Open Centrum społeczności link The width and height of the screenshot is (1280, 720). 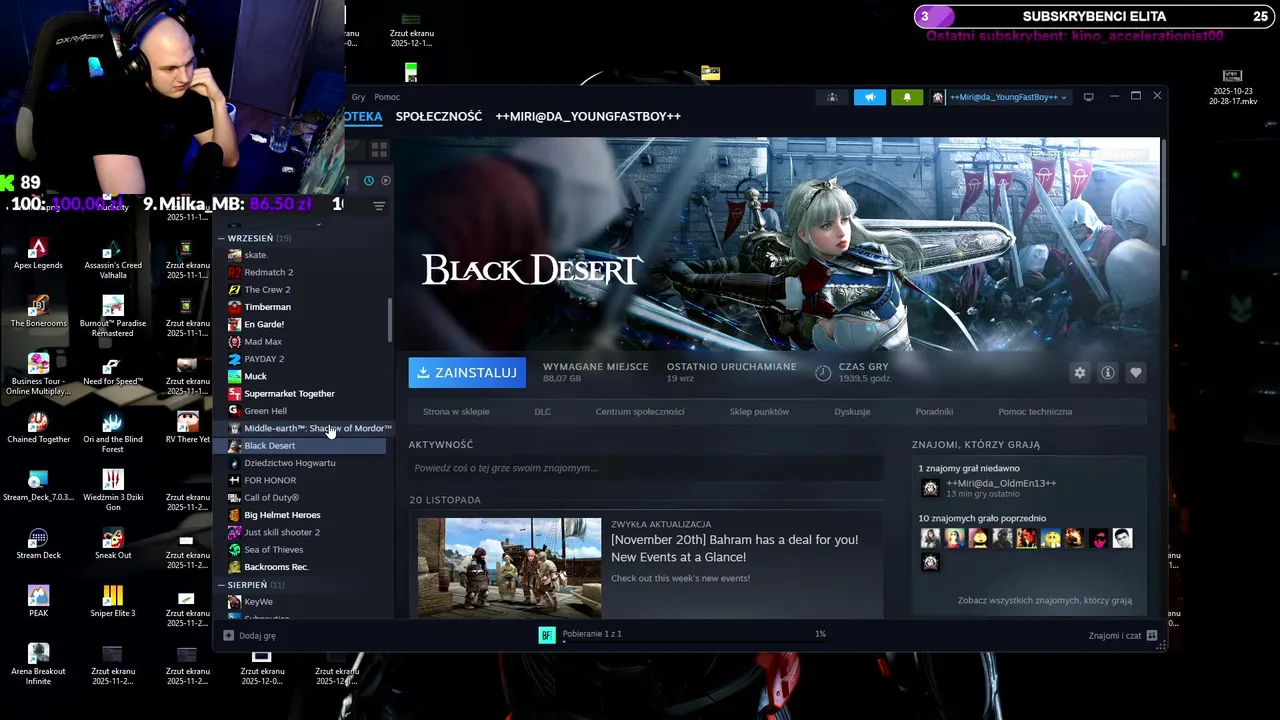[x=640, y=411]
